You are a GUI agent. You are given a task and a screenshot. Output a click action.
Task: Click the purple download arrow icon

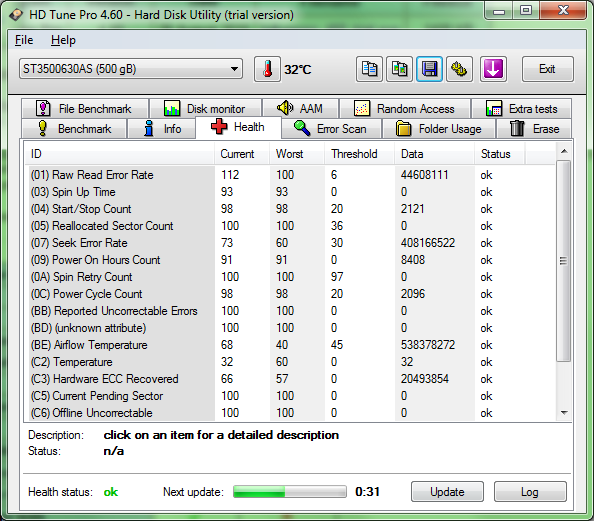click(x=493, y=69)
